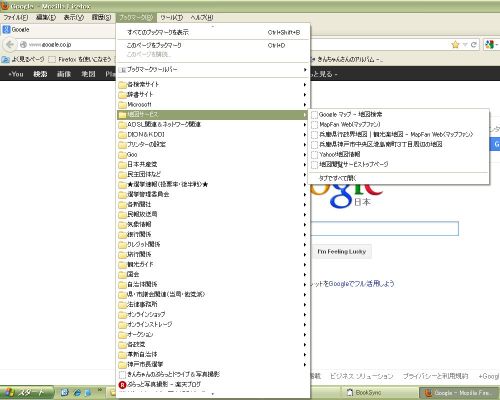Click the reload icon in address bar
This screenshot has width=500, height=400.
coord(473,45)
